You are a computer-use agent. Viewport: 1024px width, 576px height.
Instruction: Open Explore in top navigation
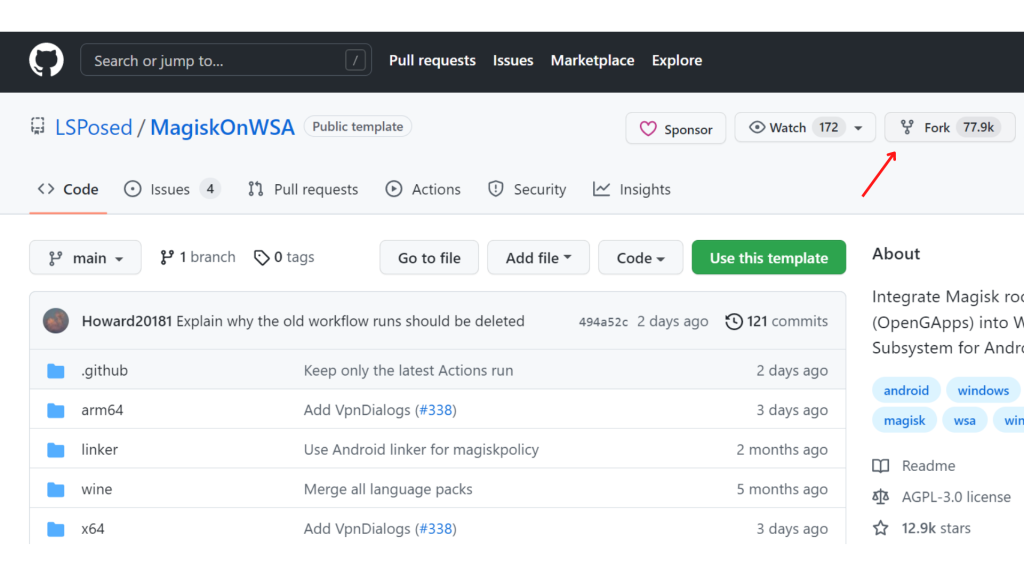coord(677,61)
